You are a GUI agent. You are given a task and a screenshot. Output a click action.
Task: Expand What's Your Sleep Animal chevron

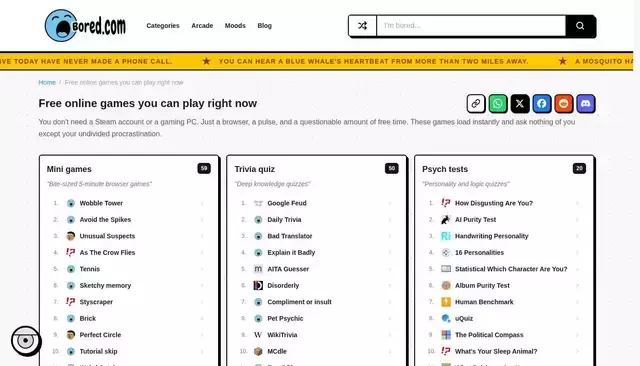click(x=577, y=351)
